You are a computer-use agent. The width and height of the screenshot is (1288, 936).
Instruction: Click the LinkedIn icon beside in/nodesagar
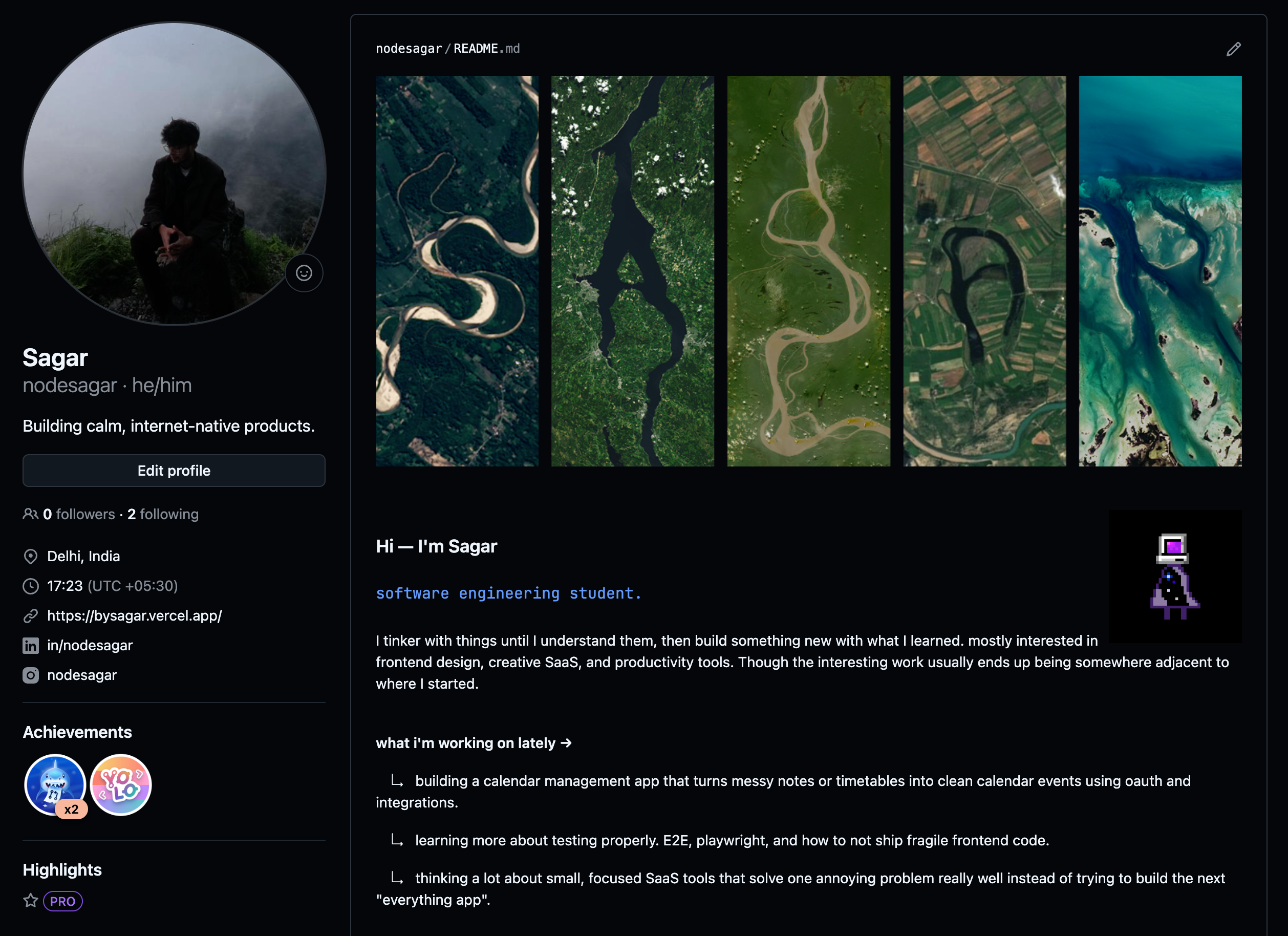(31, 645)
